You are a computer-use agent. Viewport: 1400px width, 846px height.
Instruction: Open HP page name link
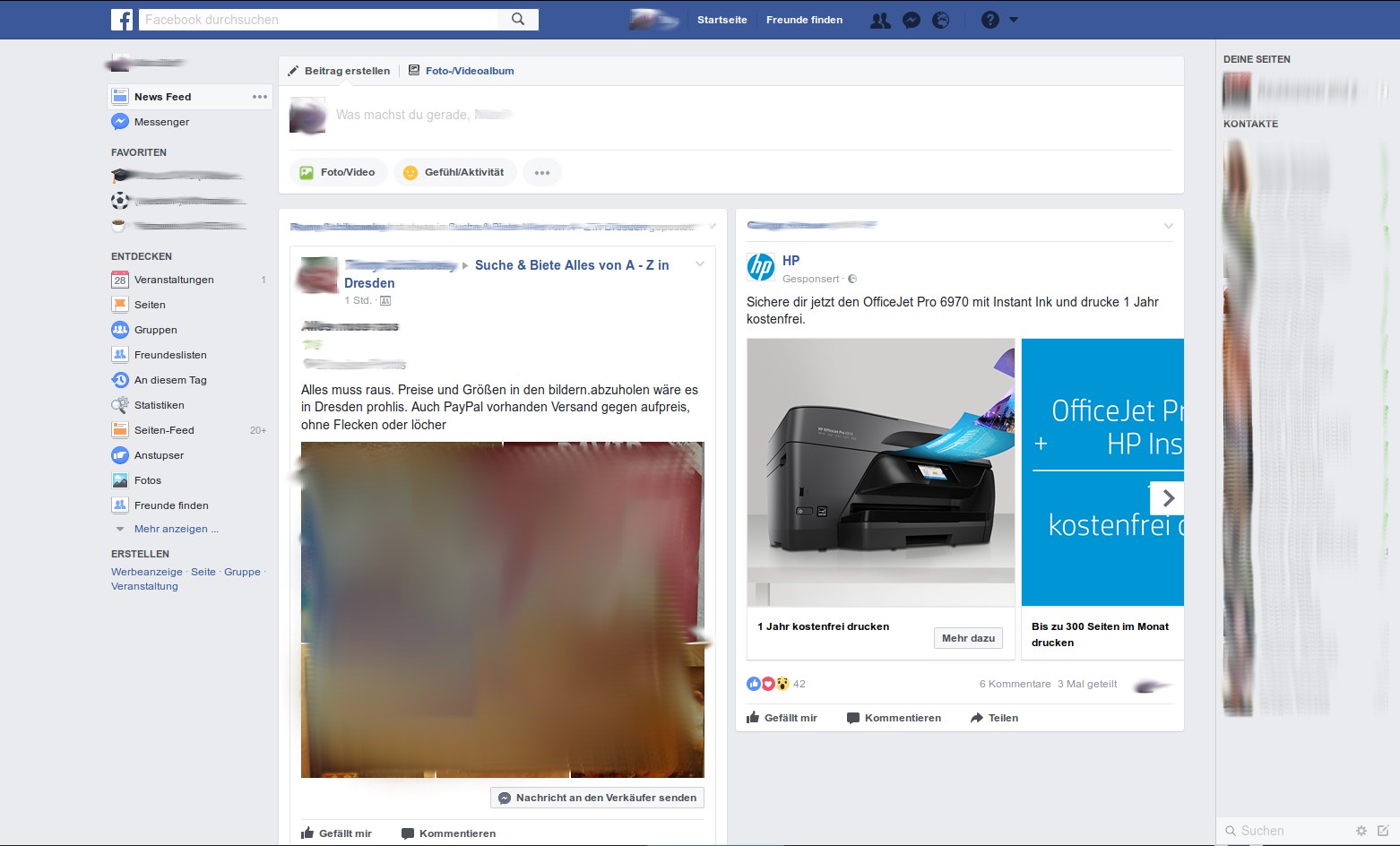[x=791, y=261]
